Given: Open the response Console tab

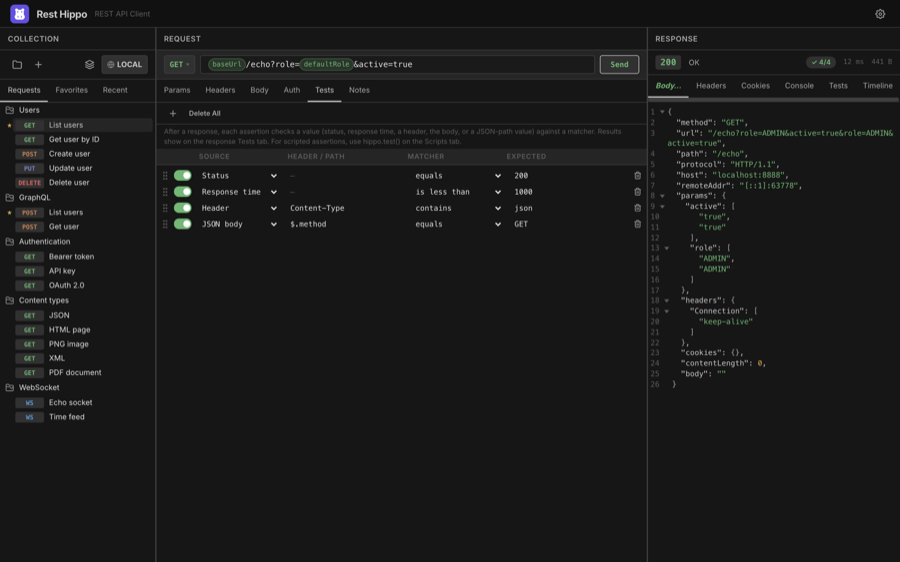Looking at the screenshot, I should pyautogui.click(x=799, y=86).
